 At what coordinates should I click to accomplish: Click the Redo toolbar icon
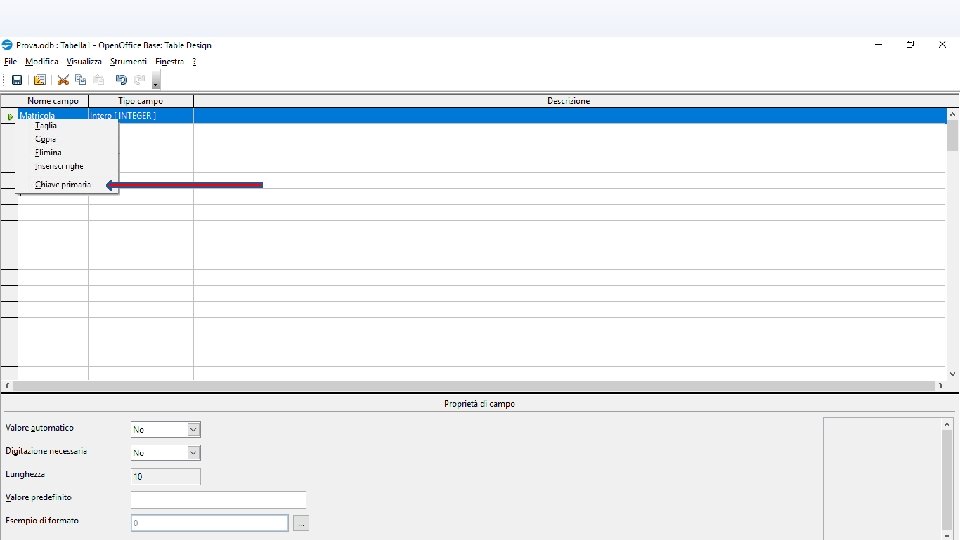click(x=140, y=80)
